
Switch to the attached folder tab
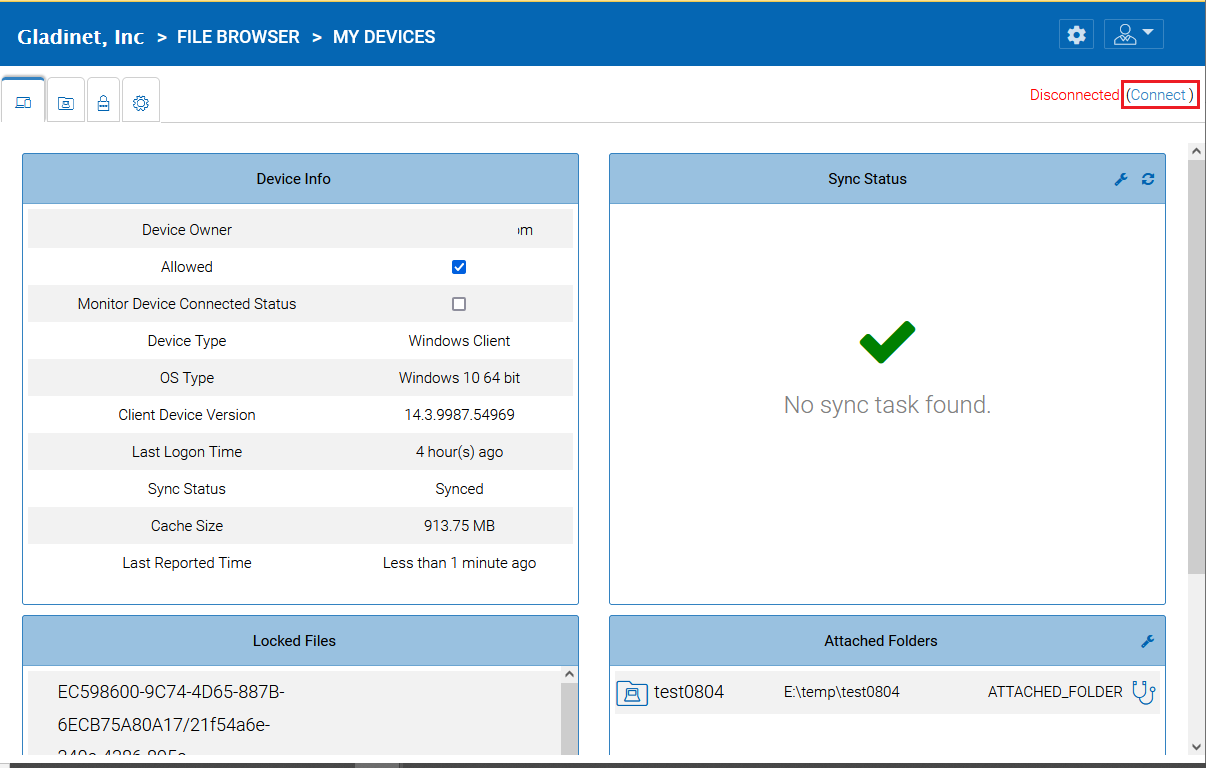coord(66,102)
